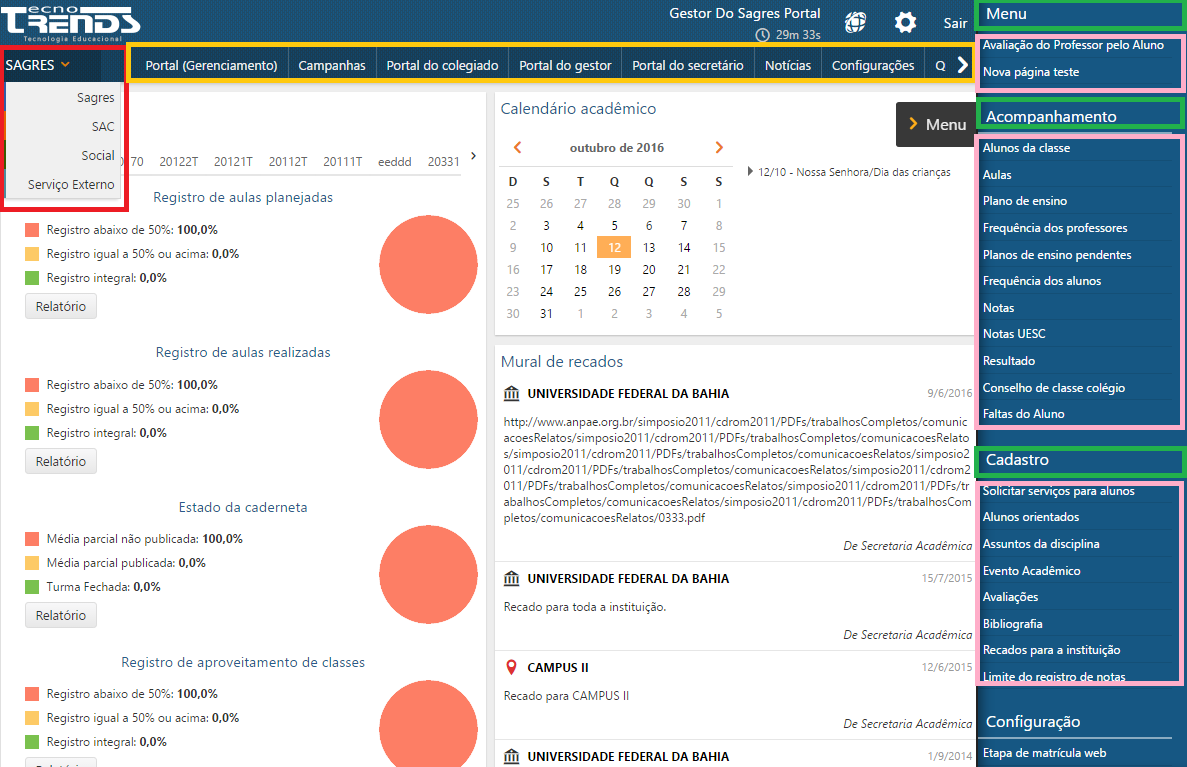
Task: Click building icon of 15/7/2015 message
Action: click(x=512, y=579)
